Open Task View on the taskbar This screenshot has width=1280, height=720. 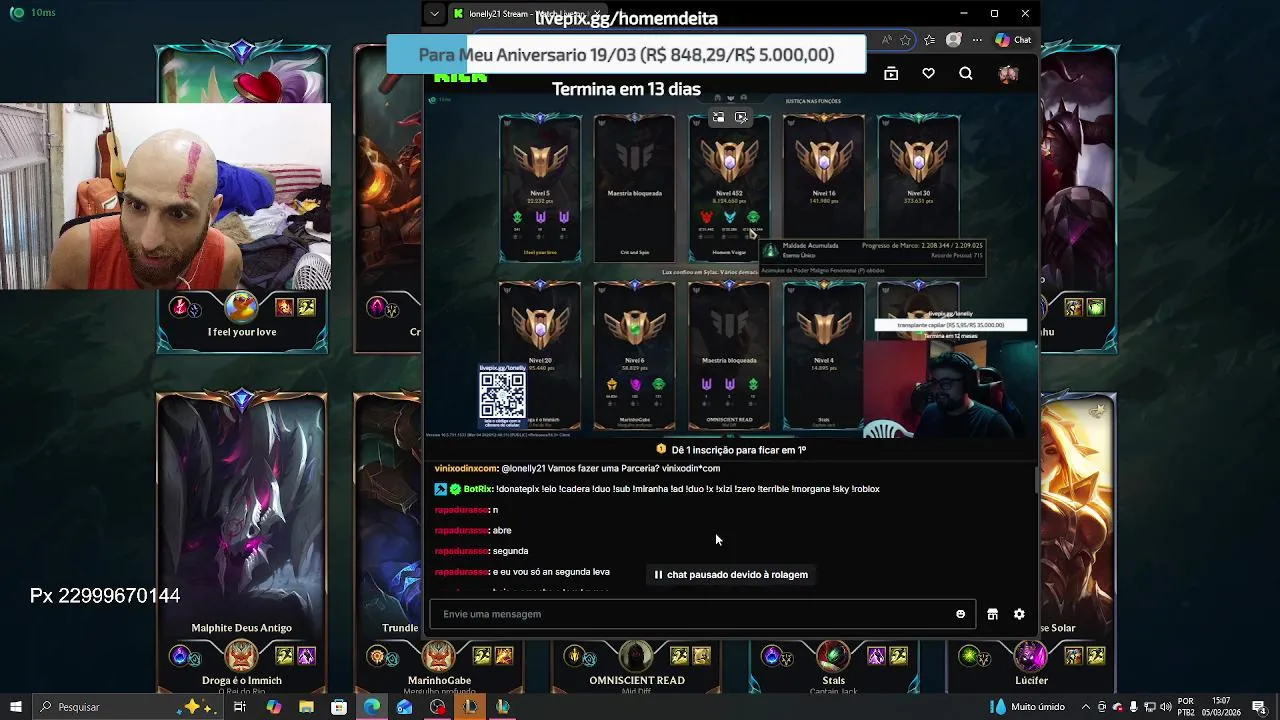pyautogui.click(x=240, y=707)
